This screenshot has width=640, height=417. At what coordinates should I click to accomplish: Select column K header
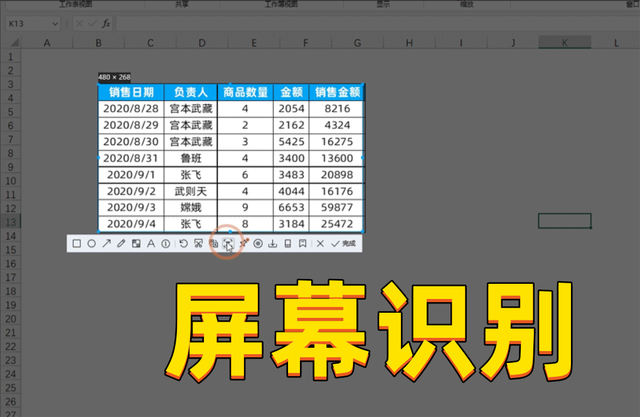(x=564, y=42)
